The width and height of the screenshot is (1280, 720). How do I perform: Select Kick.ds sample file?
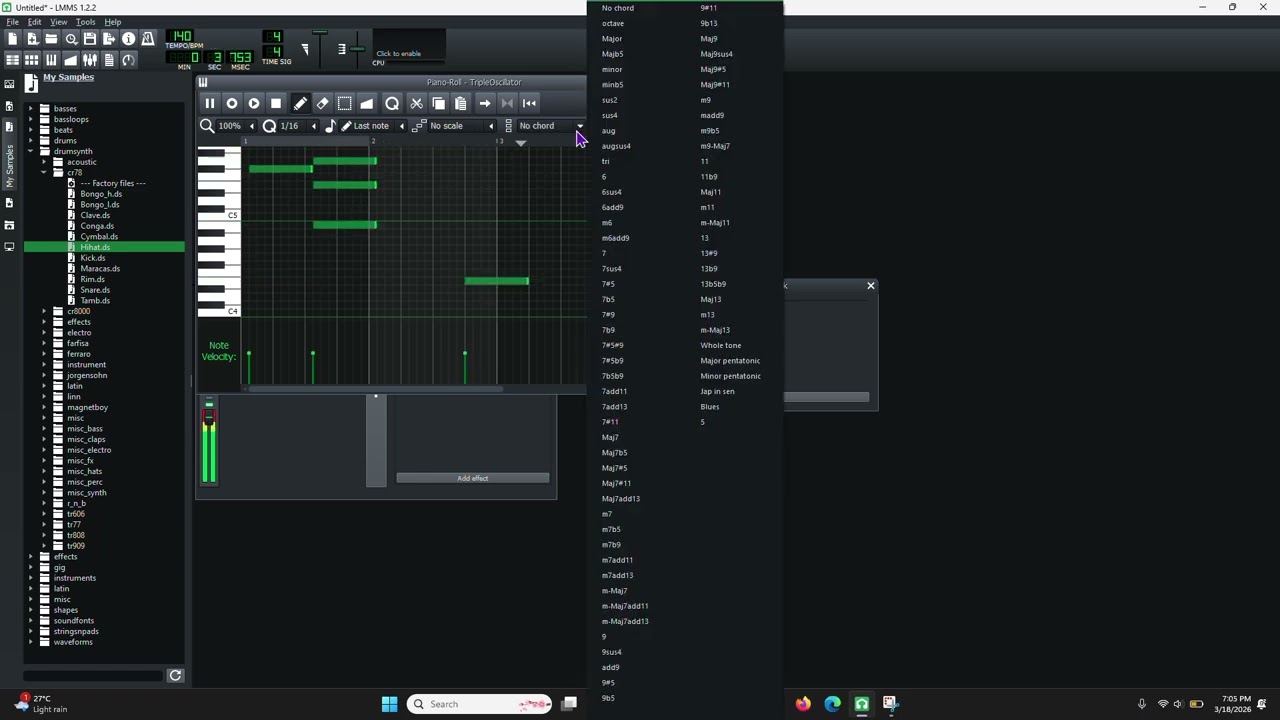[93, 258]
